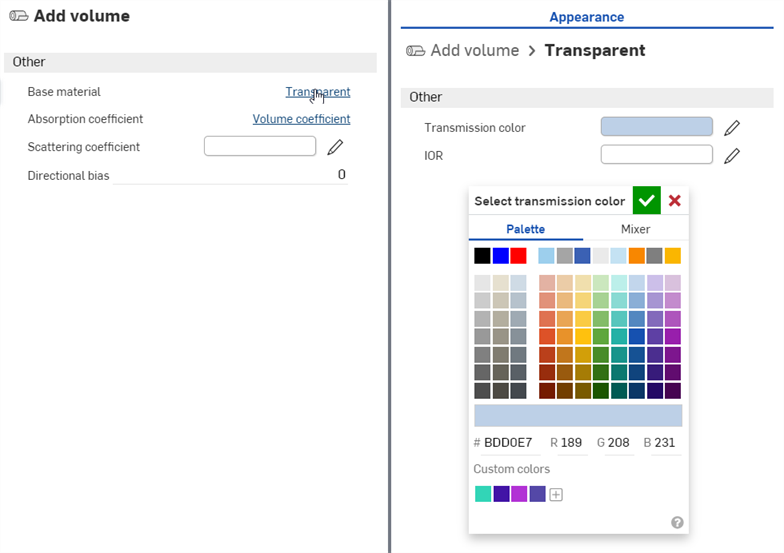Image resolution: width=784 pixels, height=553 pixels.
Task: Click the Add volume breadcrumb icon in Appearance panel
Action: (x=416, y=50)
